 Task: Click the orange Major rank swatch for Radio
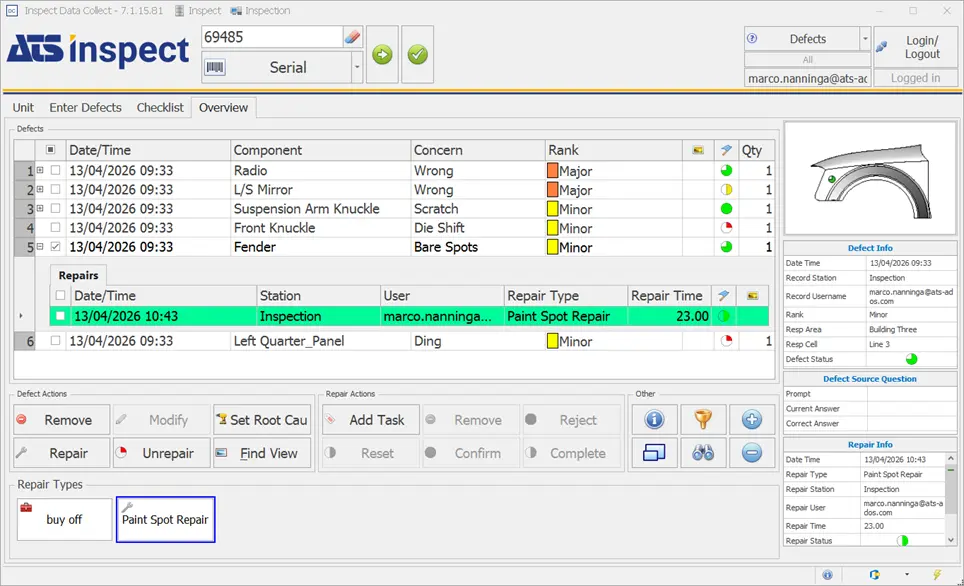552,170
